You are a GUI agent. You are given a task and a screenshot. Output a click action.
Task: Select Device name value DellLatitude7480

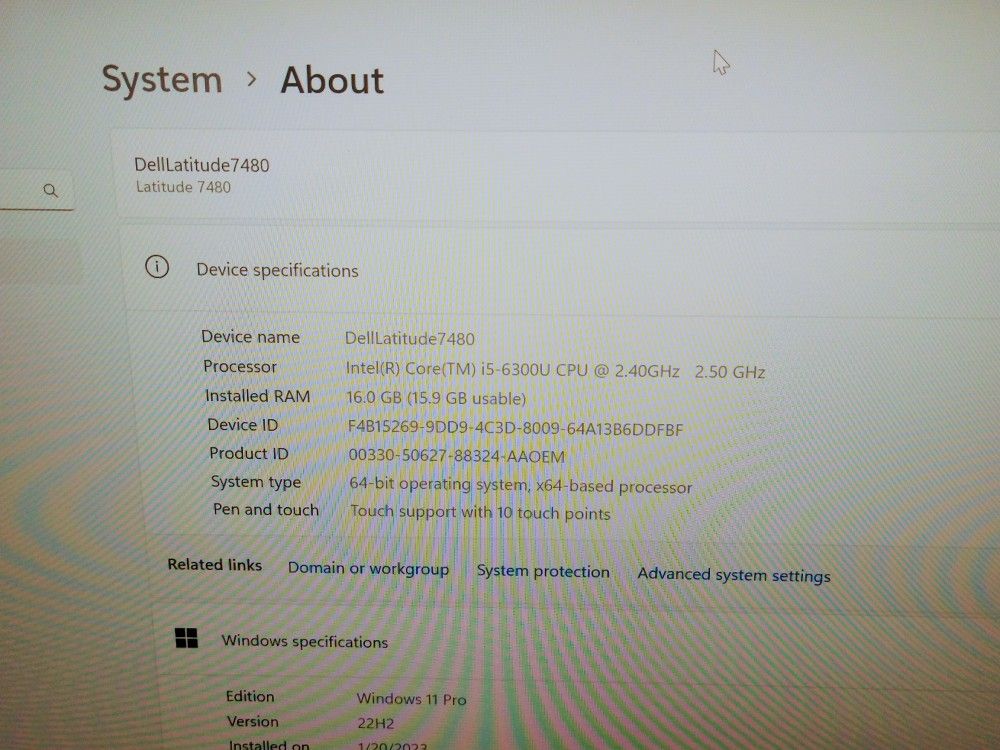pyautogui.click(x=410, y=339)
